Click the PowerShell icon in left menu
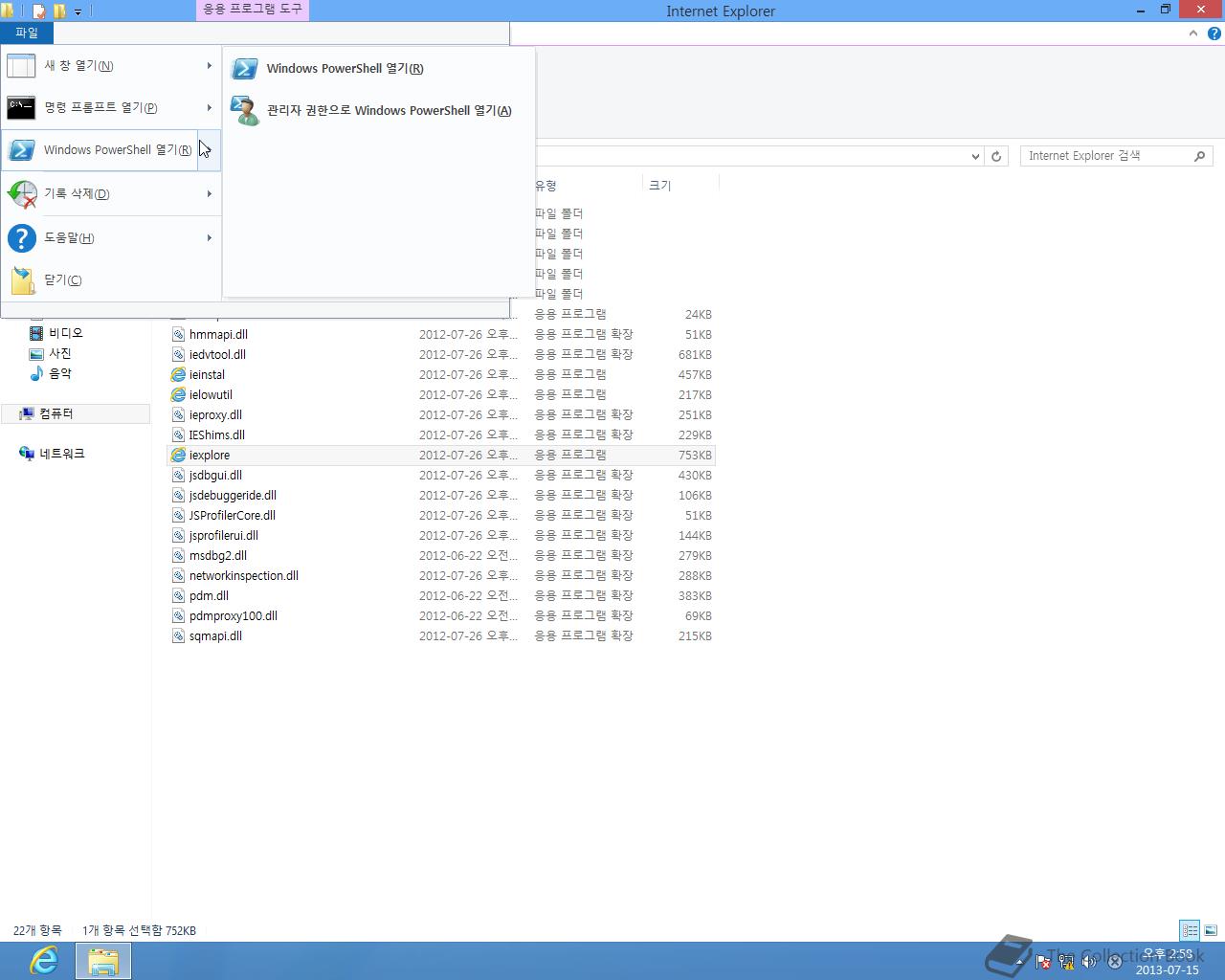 pos(21,150)
